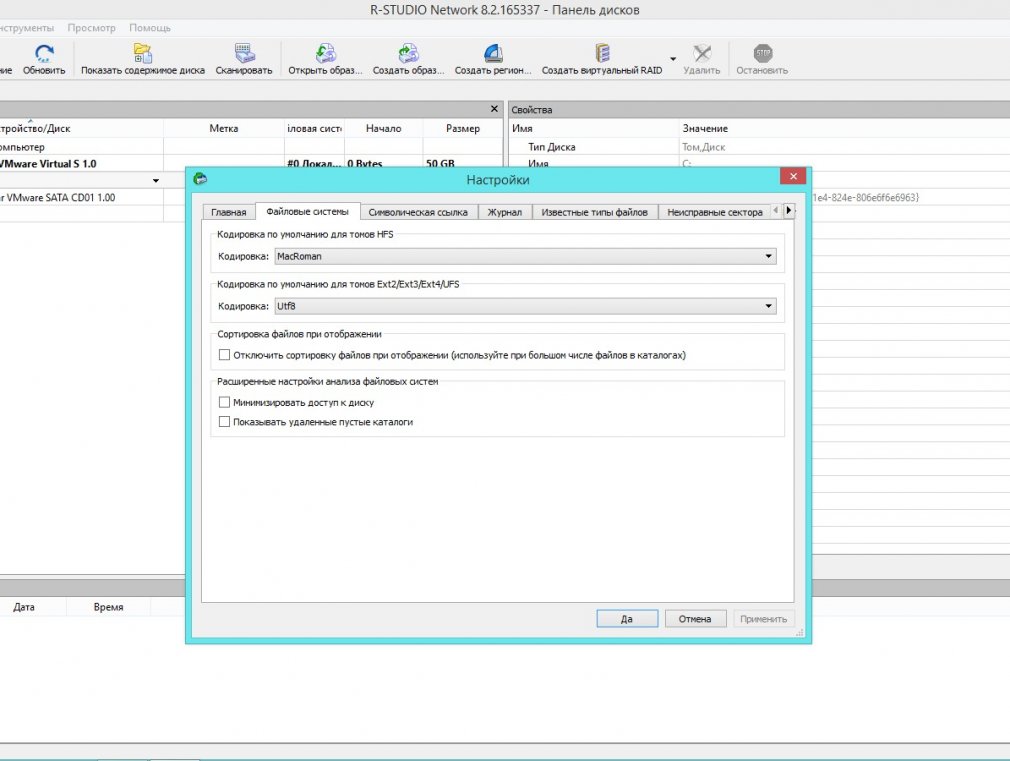Click the Открыть образ toolbar icon
This screenshot has height=761, width=1010.
point(325,53)
